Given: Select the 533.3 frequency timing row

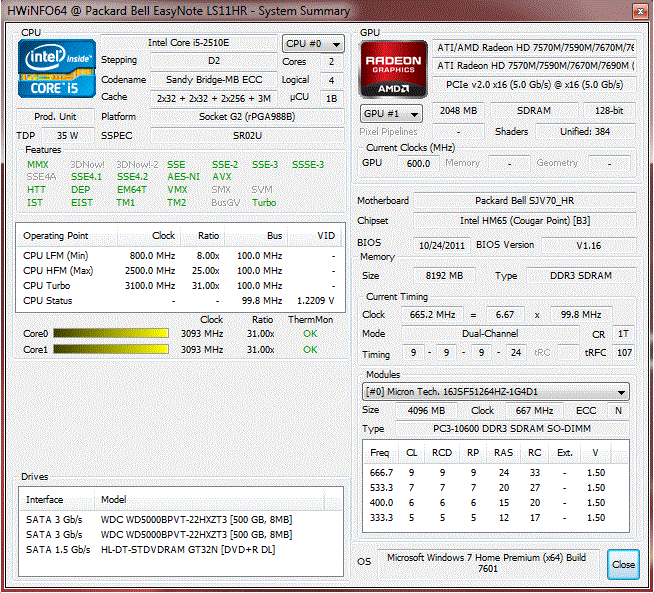Looking at the screenshot, I should 496,487.
